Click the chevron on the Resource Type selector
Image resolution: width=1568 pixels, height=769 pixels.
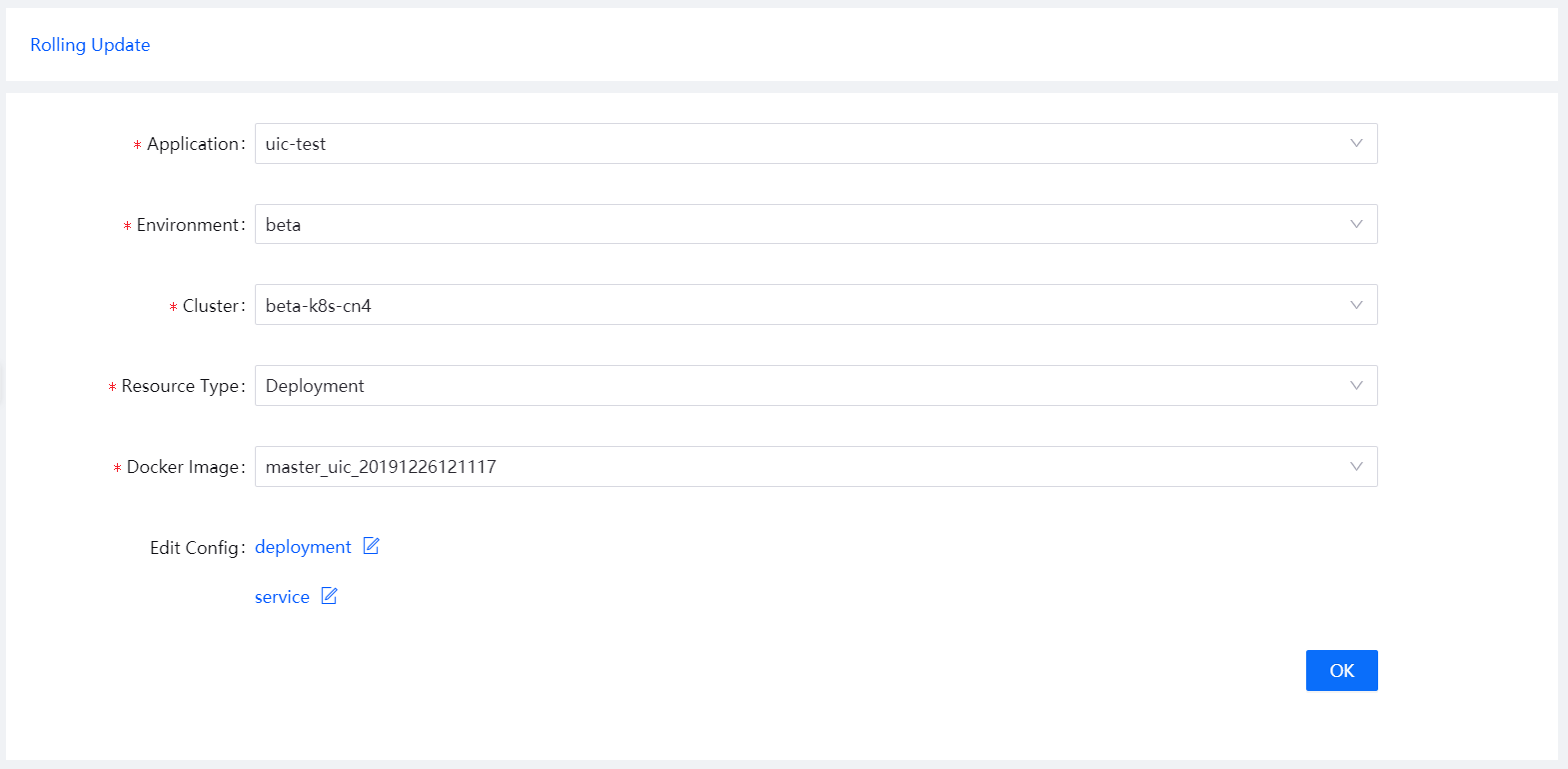(1356, 385)
